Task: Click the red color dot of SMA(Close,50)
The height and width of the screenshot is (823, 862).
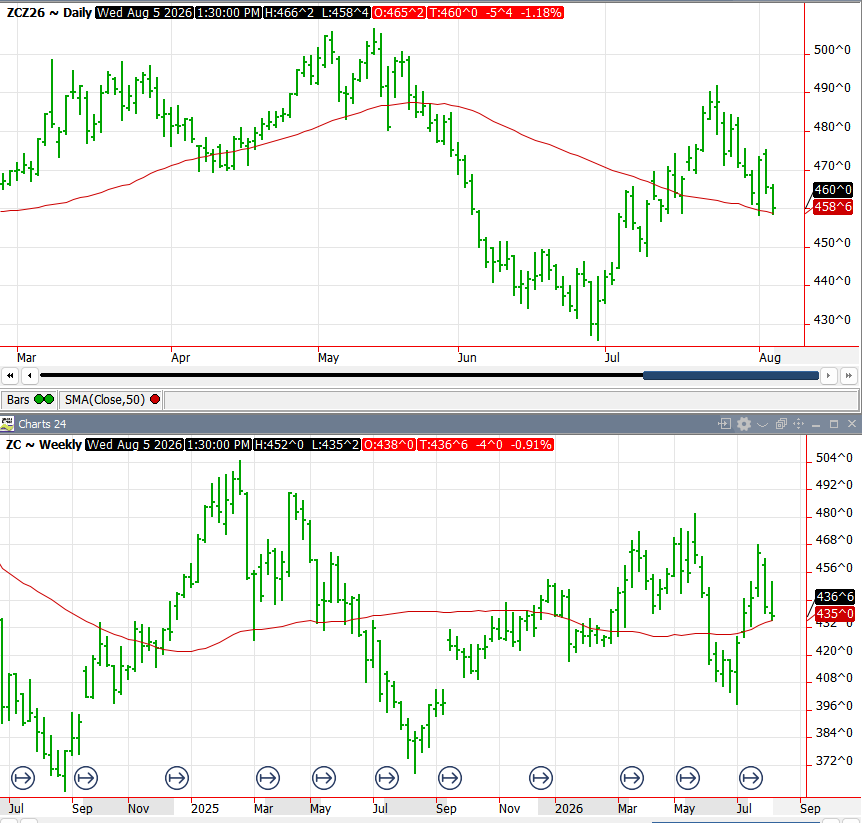Action: point(155,399)
